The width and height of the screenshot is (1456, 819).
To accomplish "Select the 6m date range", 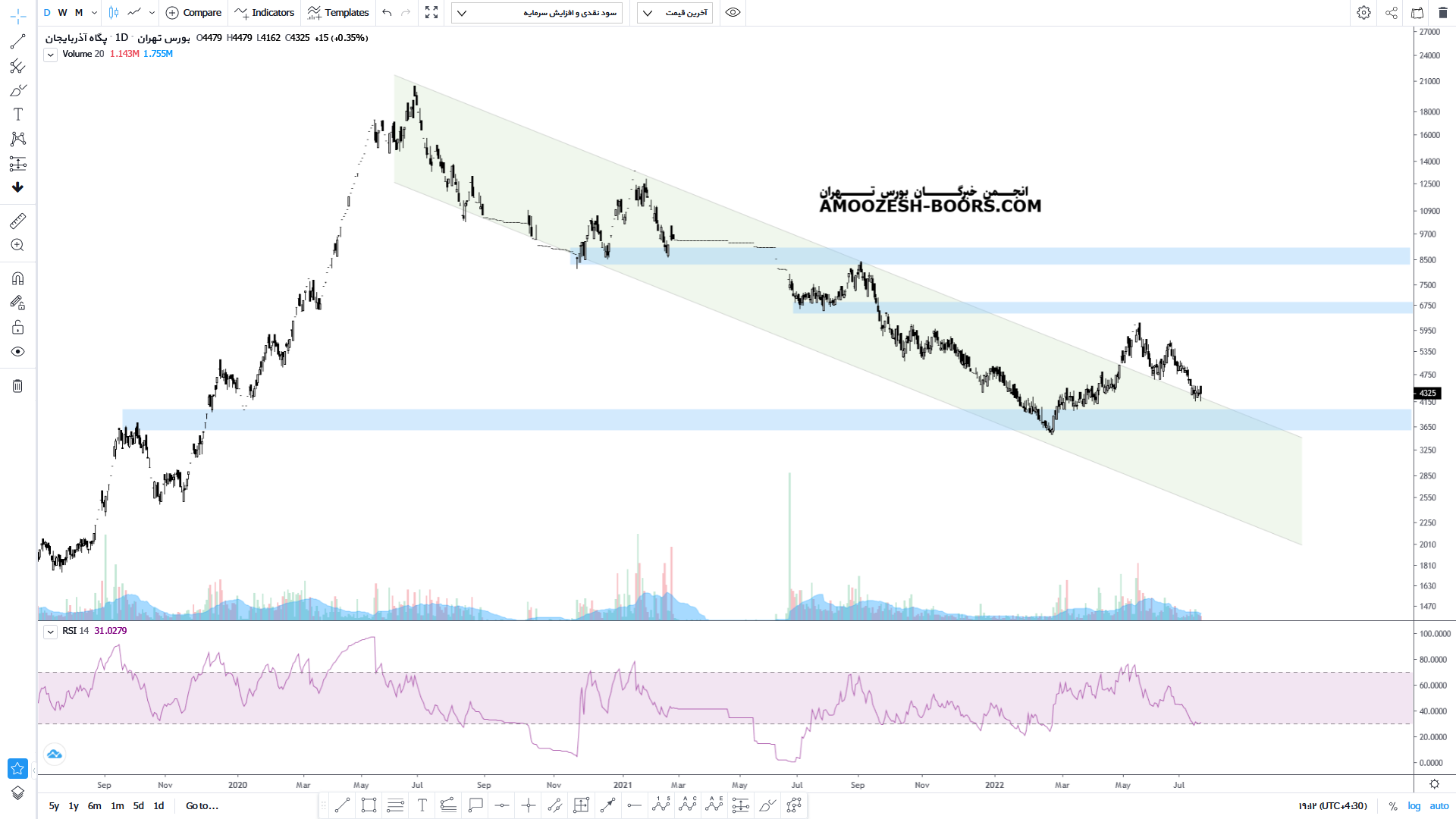I will [x=94, y=805].
